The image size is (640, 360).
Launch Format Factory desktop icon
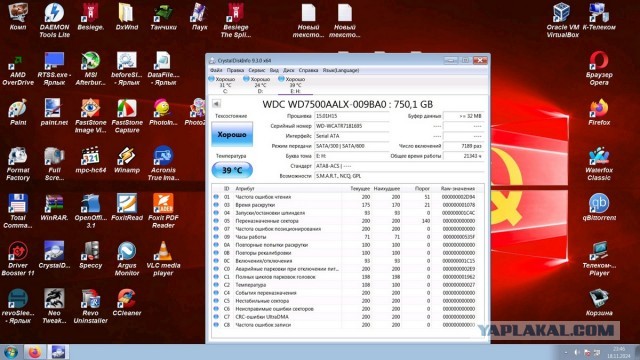coord(18,163)
